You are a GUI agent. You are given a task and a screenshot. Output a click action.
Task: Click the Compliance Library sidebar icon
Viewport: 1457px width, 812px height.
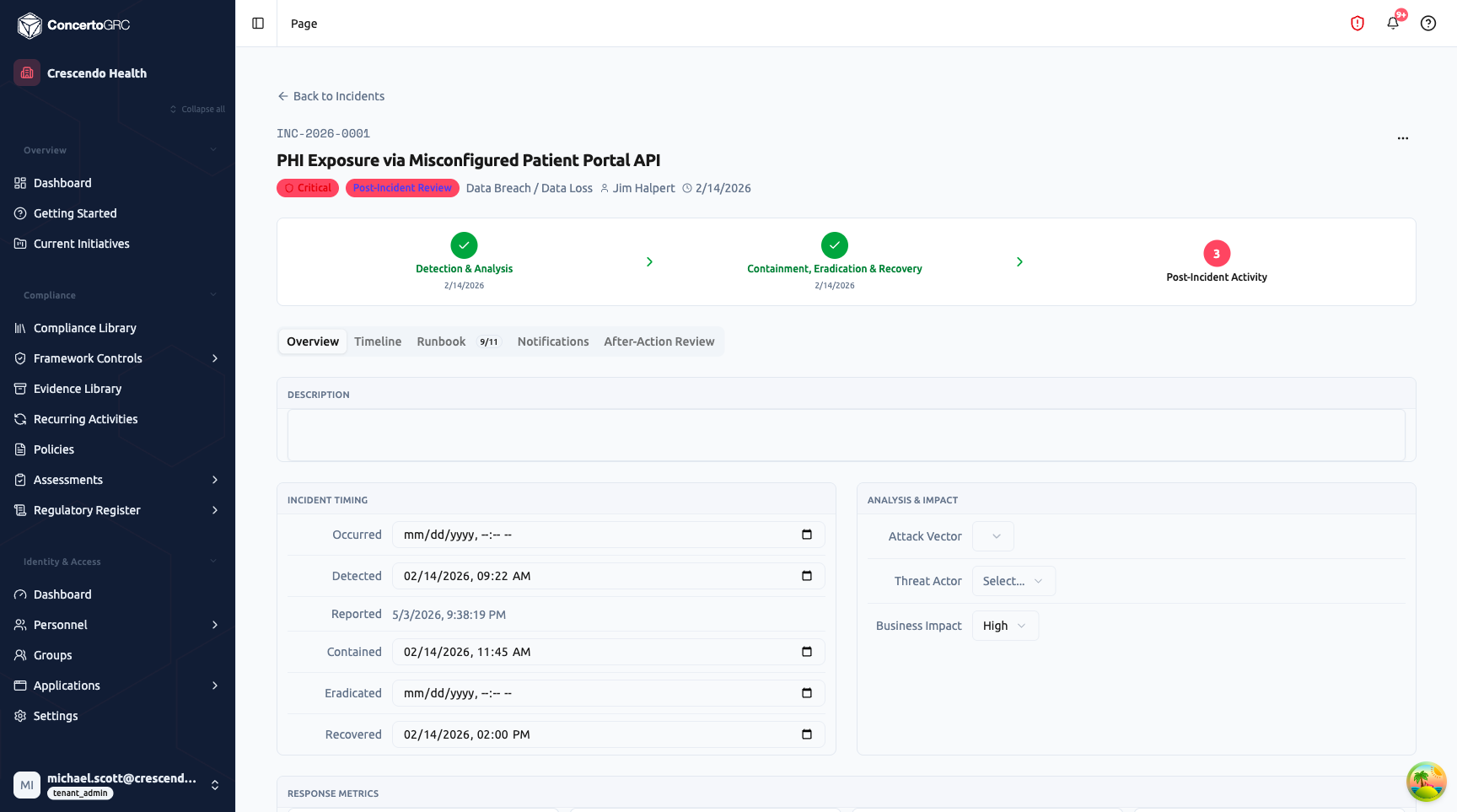[x=20, y=328]
